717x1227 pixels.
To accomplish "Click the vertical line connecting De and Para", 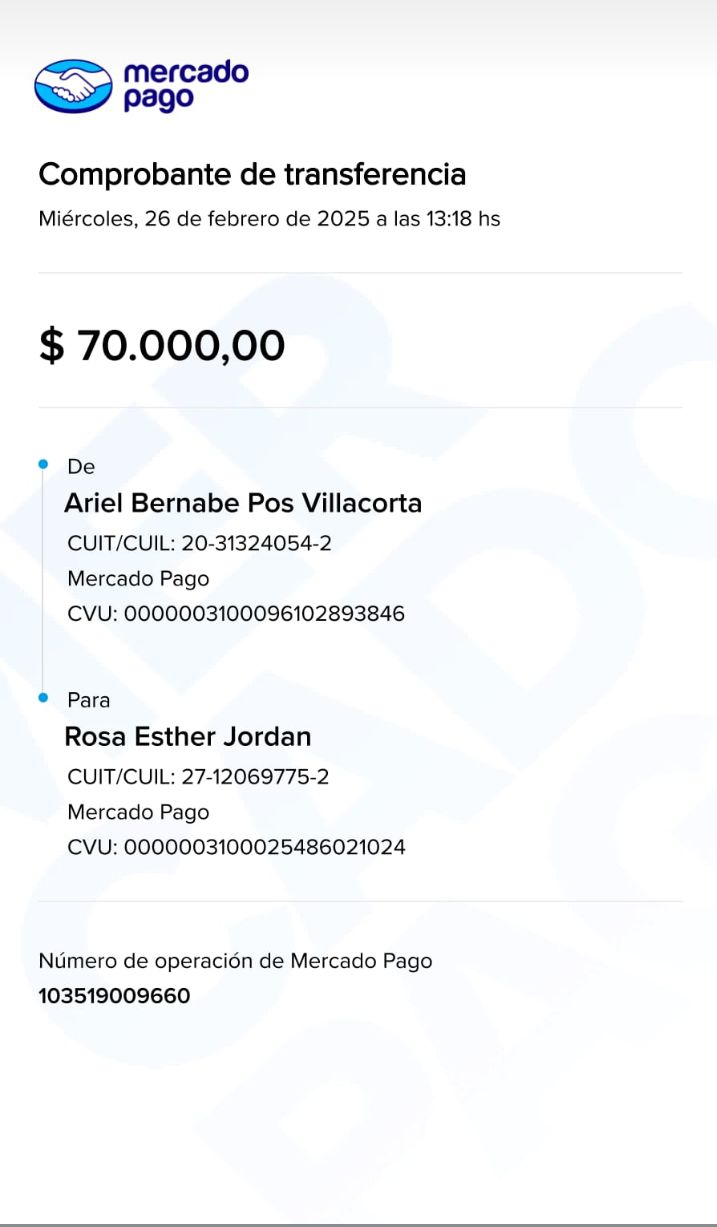I will pos(43,580).
